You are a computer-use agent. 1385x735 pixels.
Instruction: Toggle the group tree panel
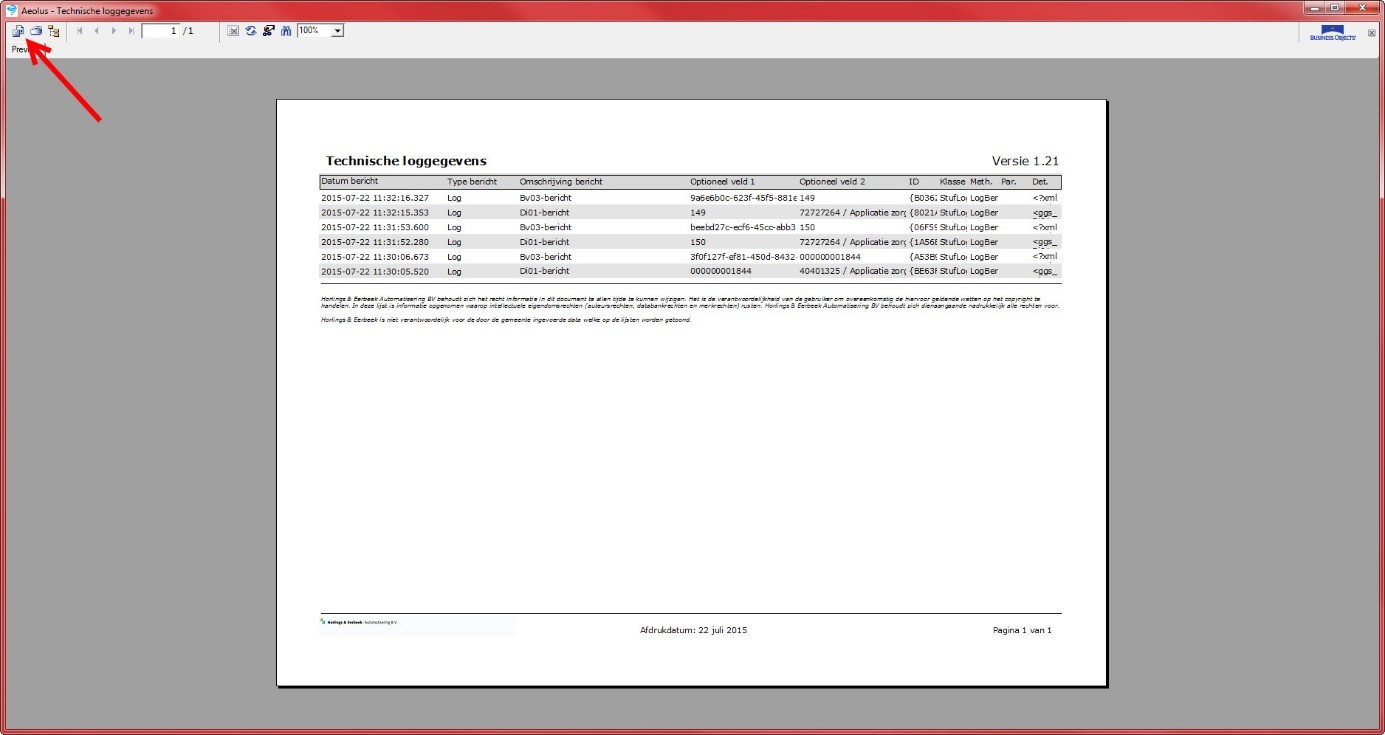coord(53,31)
